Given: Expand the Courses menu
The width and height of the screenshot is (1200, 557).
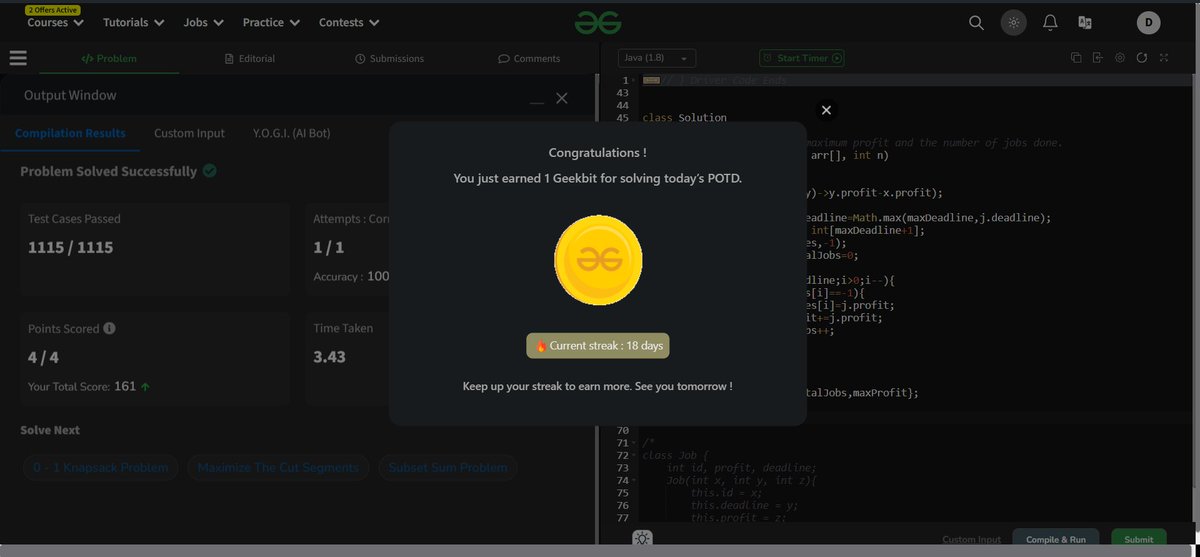Looking at the screenshot, I should 55,22.
